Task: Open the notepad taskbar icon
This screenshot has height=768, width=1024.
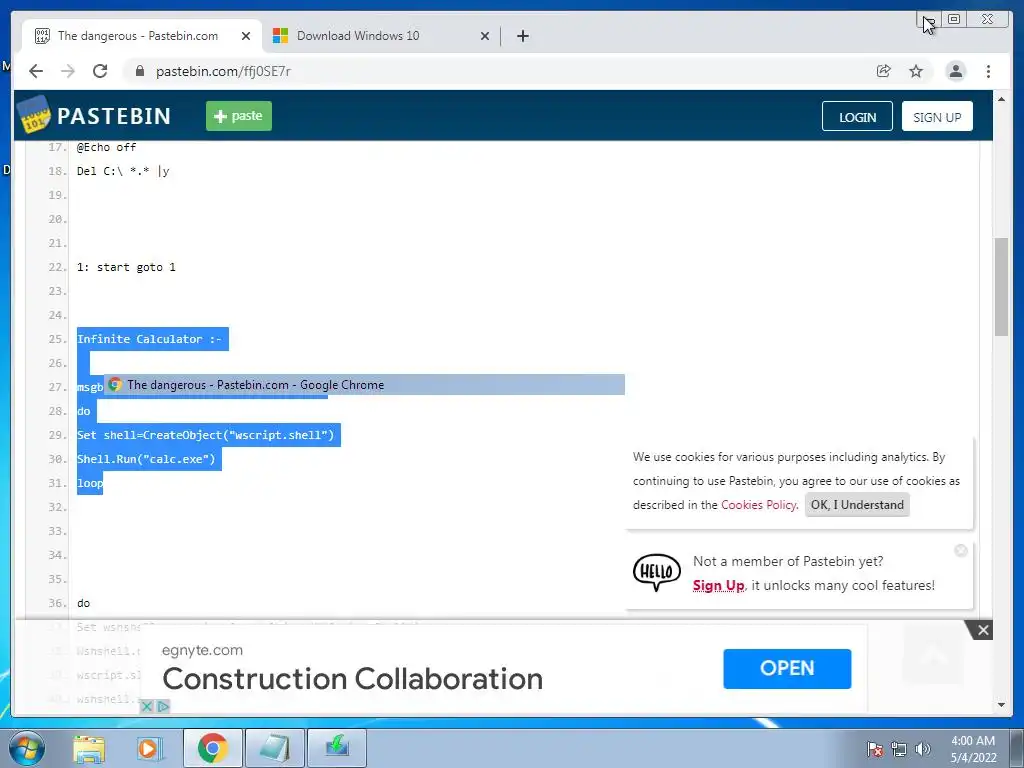Action: coord(275,748)
